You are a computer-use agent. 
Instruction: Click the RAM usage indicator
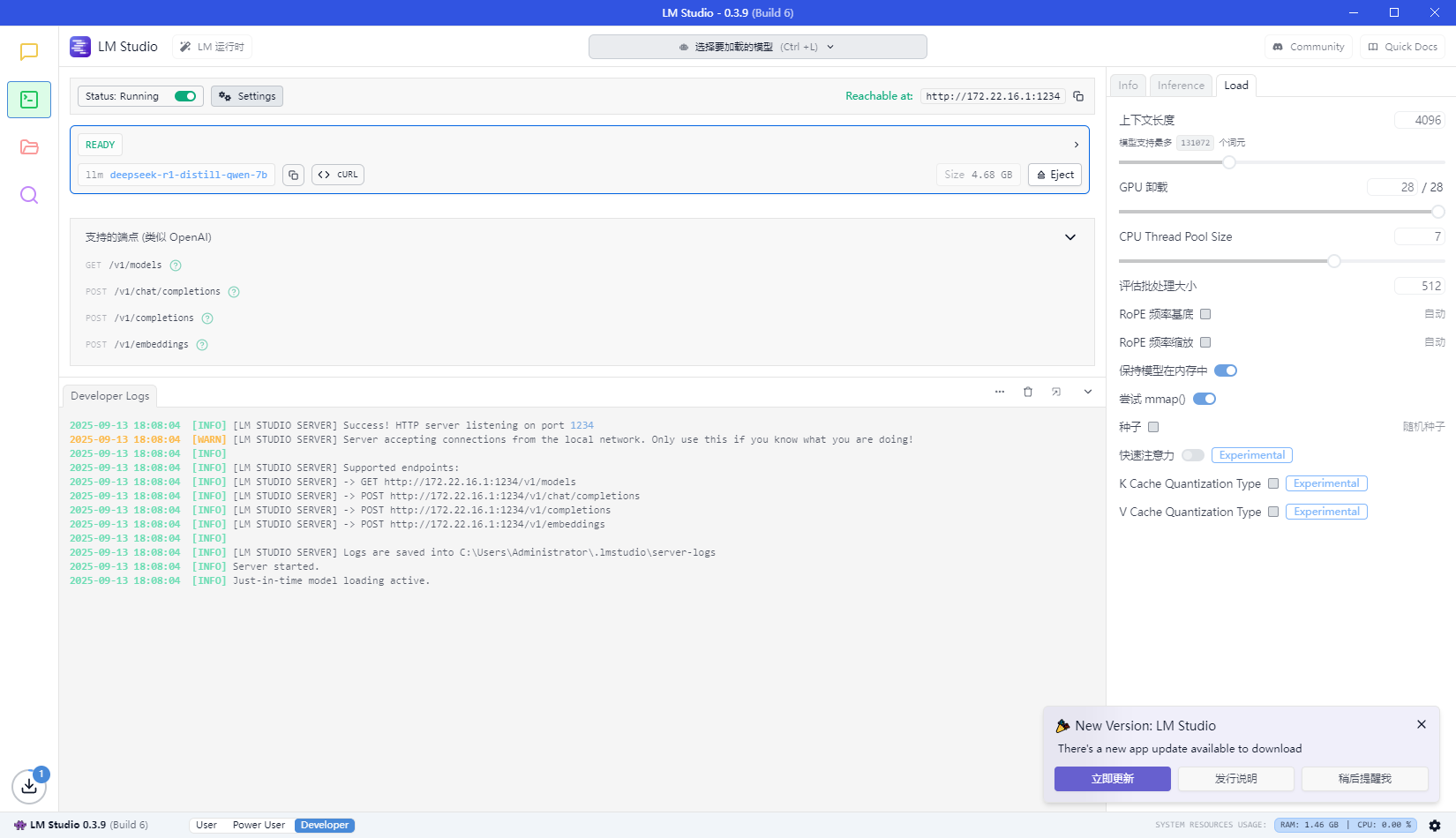tap(1309, 826)
